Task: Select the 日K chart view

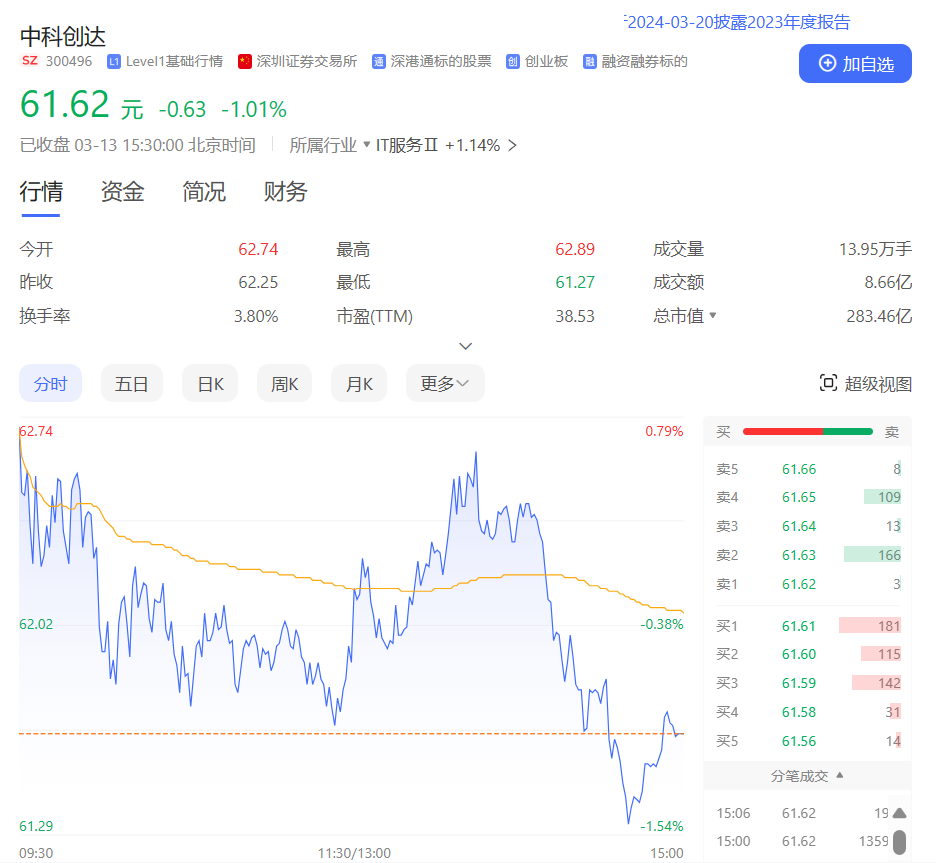Action: coord(210,383)
